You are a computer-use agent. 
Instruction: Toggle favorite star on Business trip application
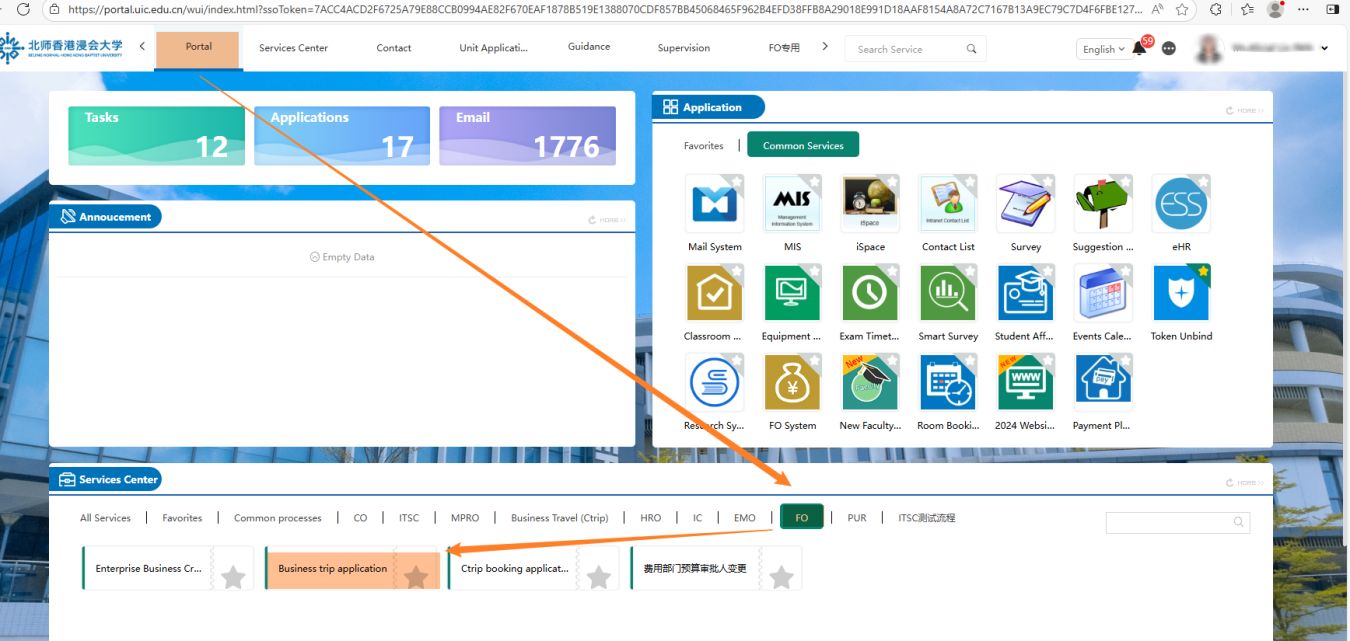pos(416,577)
